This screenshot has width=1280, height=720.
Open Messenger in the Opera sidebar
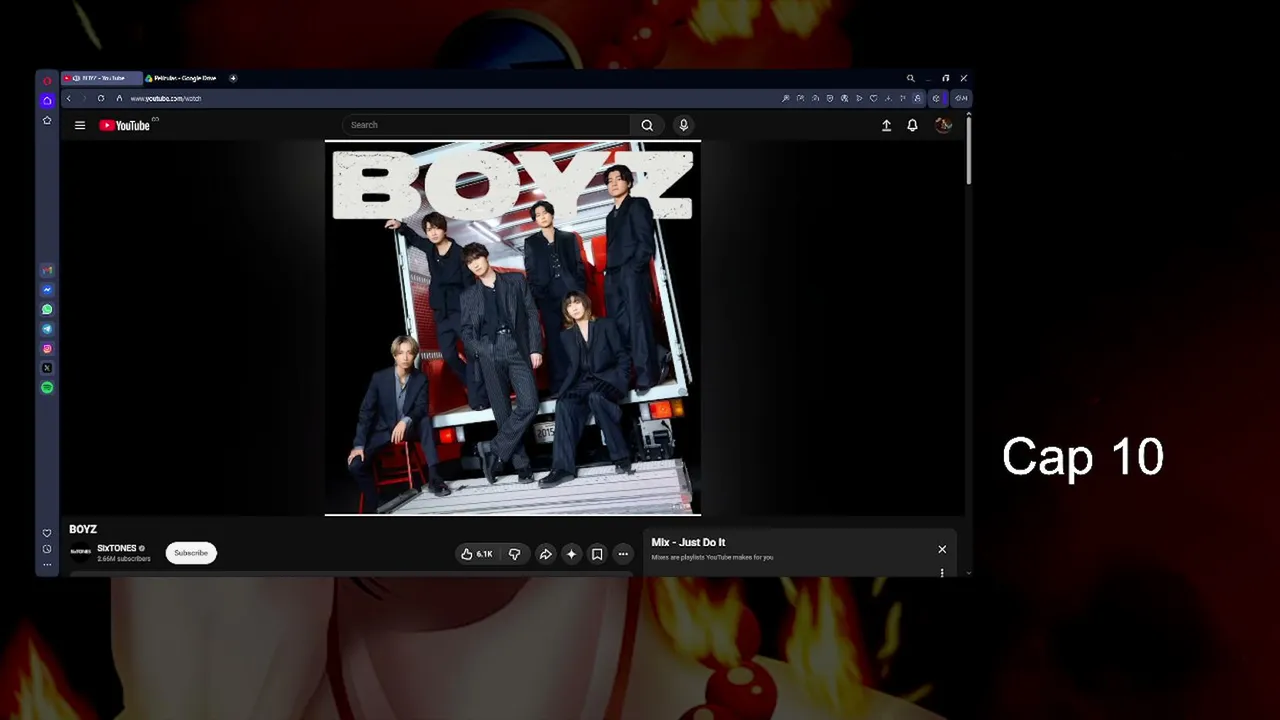[x=47, y=290]
